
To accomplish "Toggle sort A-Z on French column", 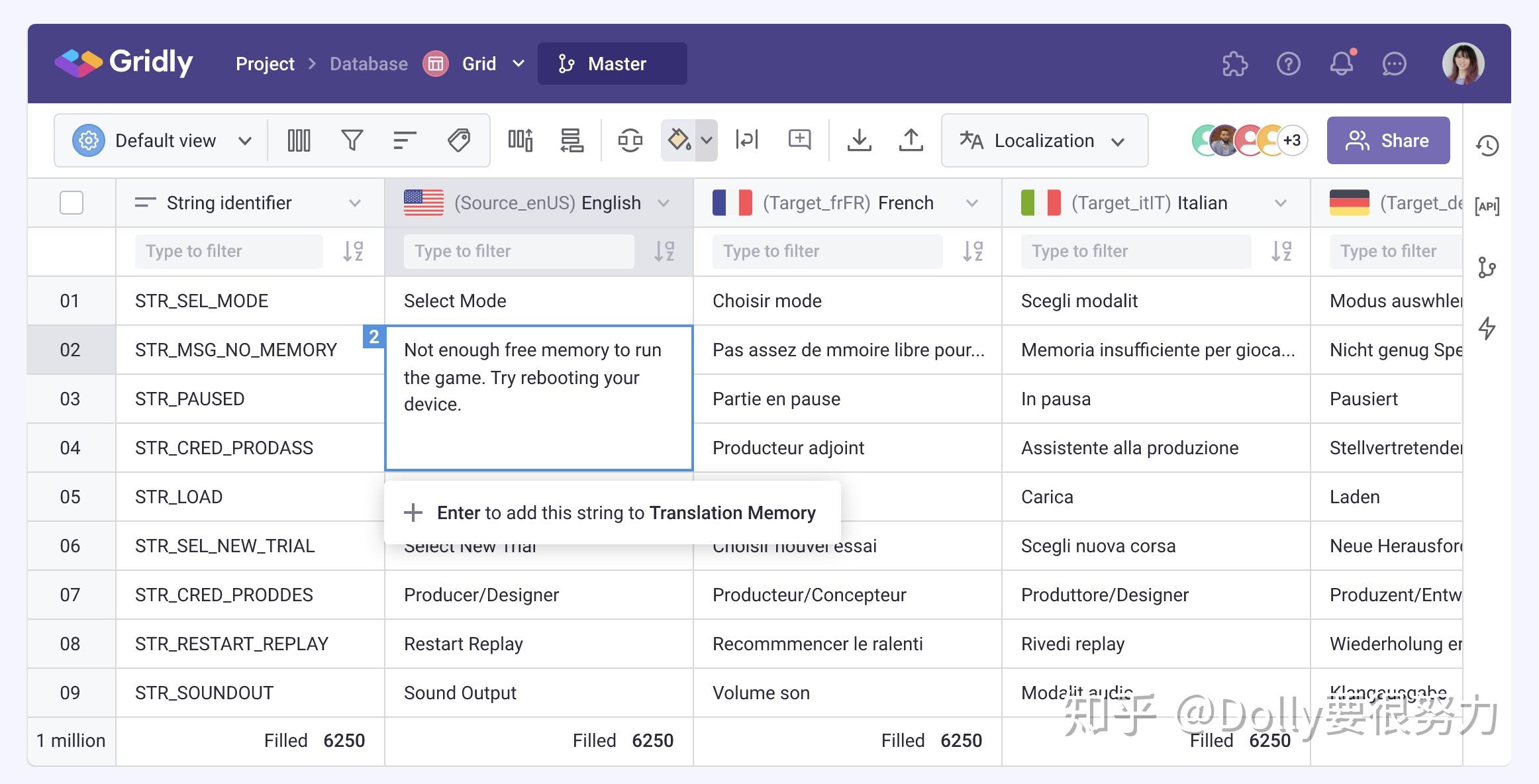I will tap(972, 252).
